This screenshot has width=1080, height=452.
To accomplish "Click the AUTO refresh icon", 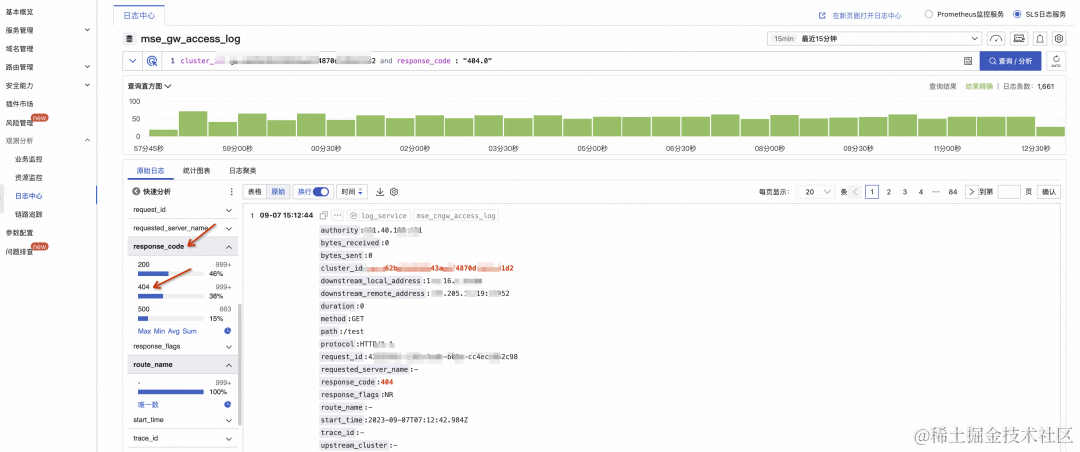I will (1056, 61).
